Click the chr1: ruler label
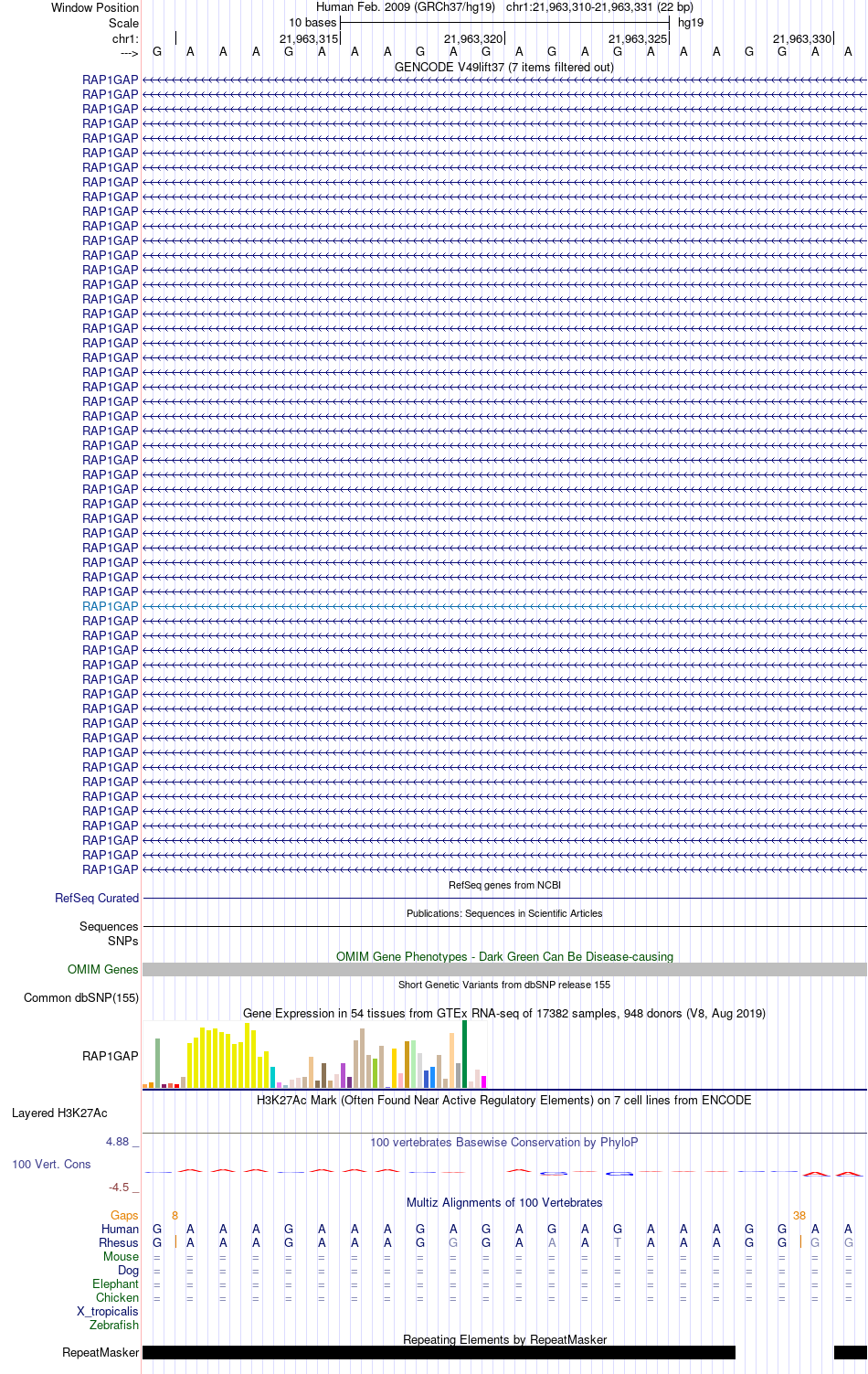The width and height of the screenshot is (868, 1374). tap(125, 38)
